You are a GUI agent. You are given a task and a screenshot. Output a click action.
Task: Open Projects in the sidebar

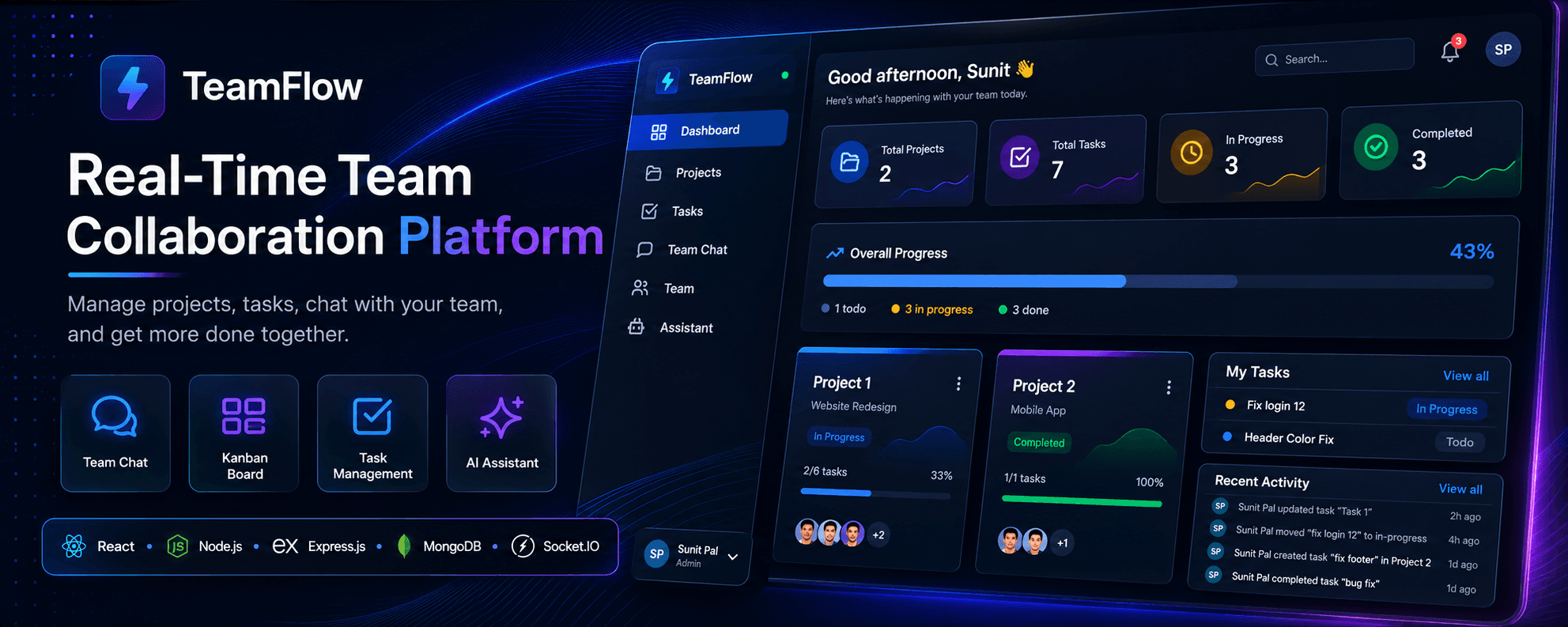click(x=683, y=172)
